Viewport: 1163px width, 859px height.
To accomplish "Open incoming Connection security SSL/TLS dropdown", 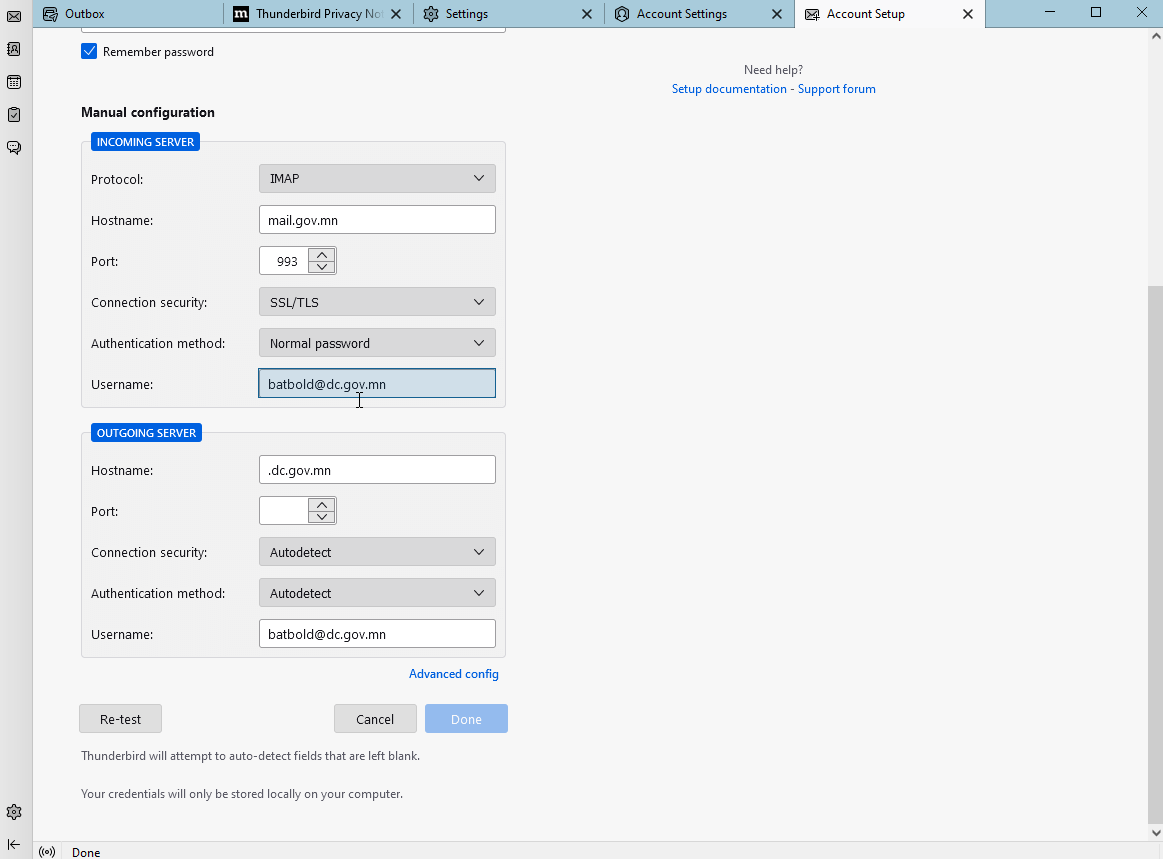I will (377, 302).
